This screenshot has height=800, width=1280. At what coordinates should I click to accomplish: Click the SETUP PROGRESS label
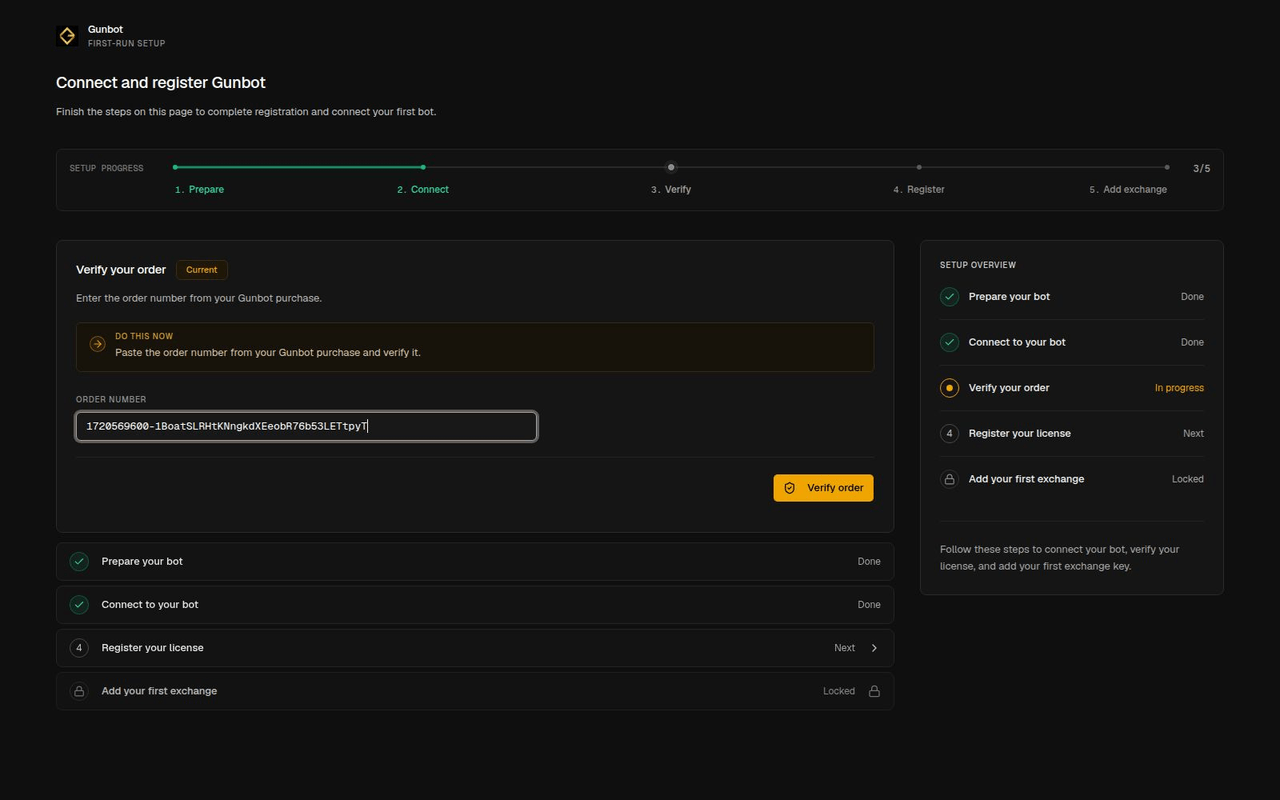(x=106, y=168)
